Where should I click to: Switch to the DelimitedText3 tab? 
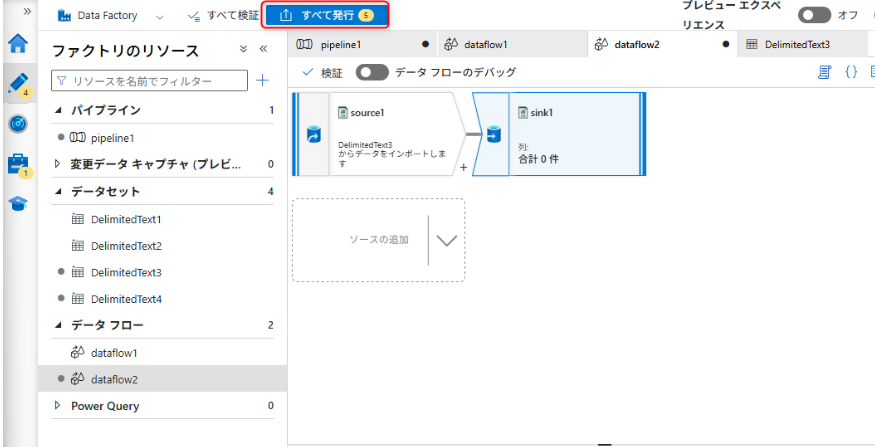804,44
